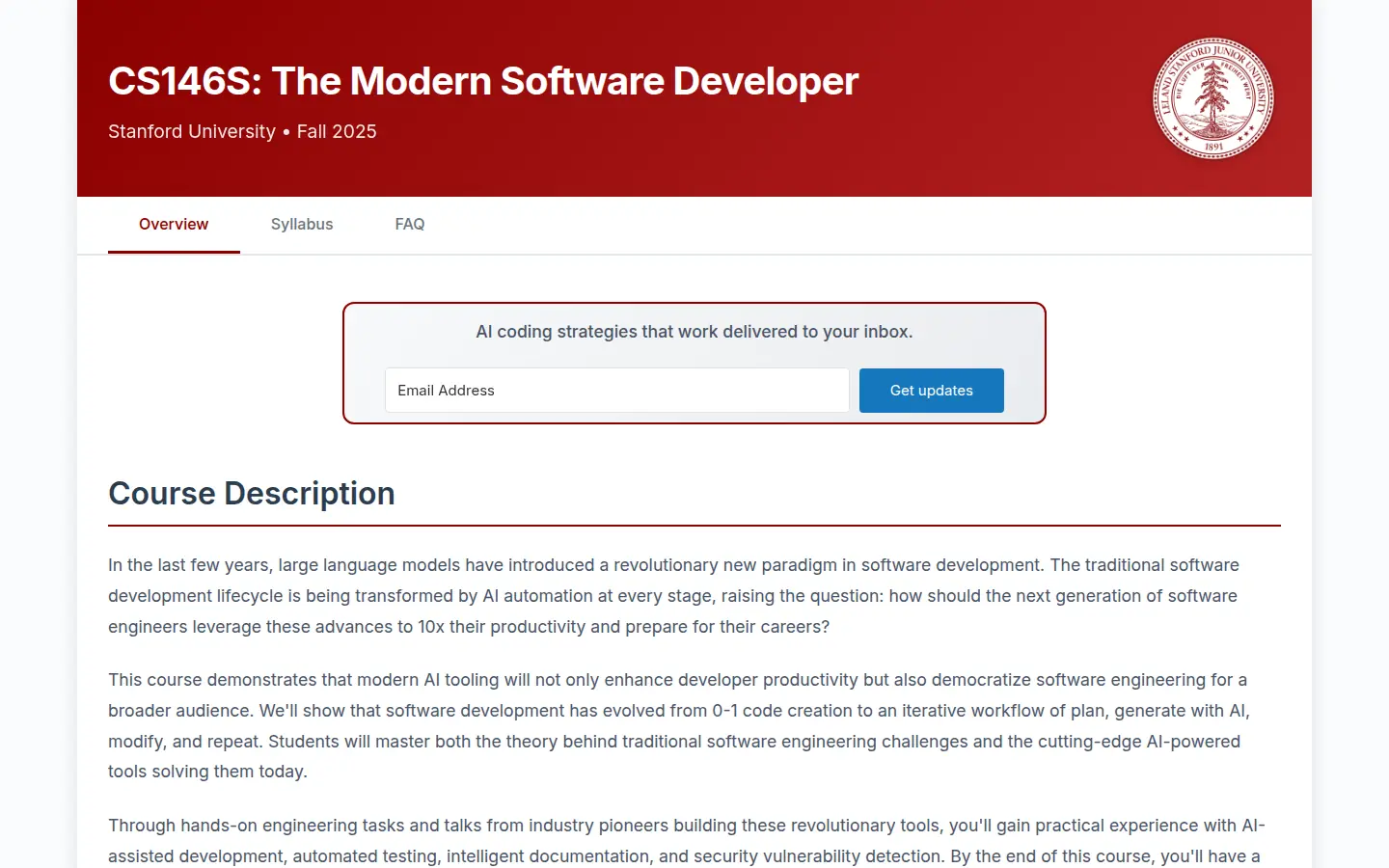The width and height of the screenshot is (1389, 868).
Task: Click paragraph starting 'Through hands-on engineering tasks'
Action: [x=694, y=841]
